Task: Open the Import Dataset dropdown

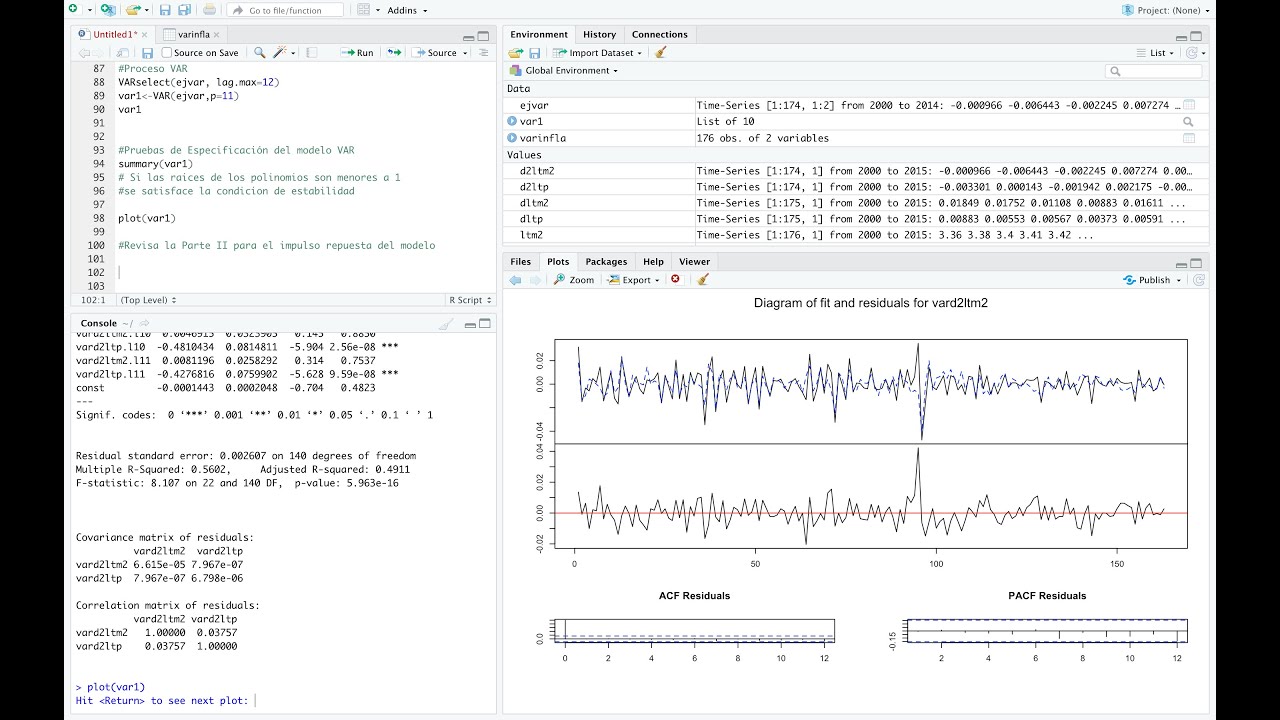Action: [x=598, y=53]
